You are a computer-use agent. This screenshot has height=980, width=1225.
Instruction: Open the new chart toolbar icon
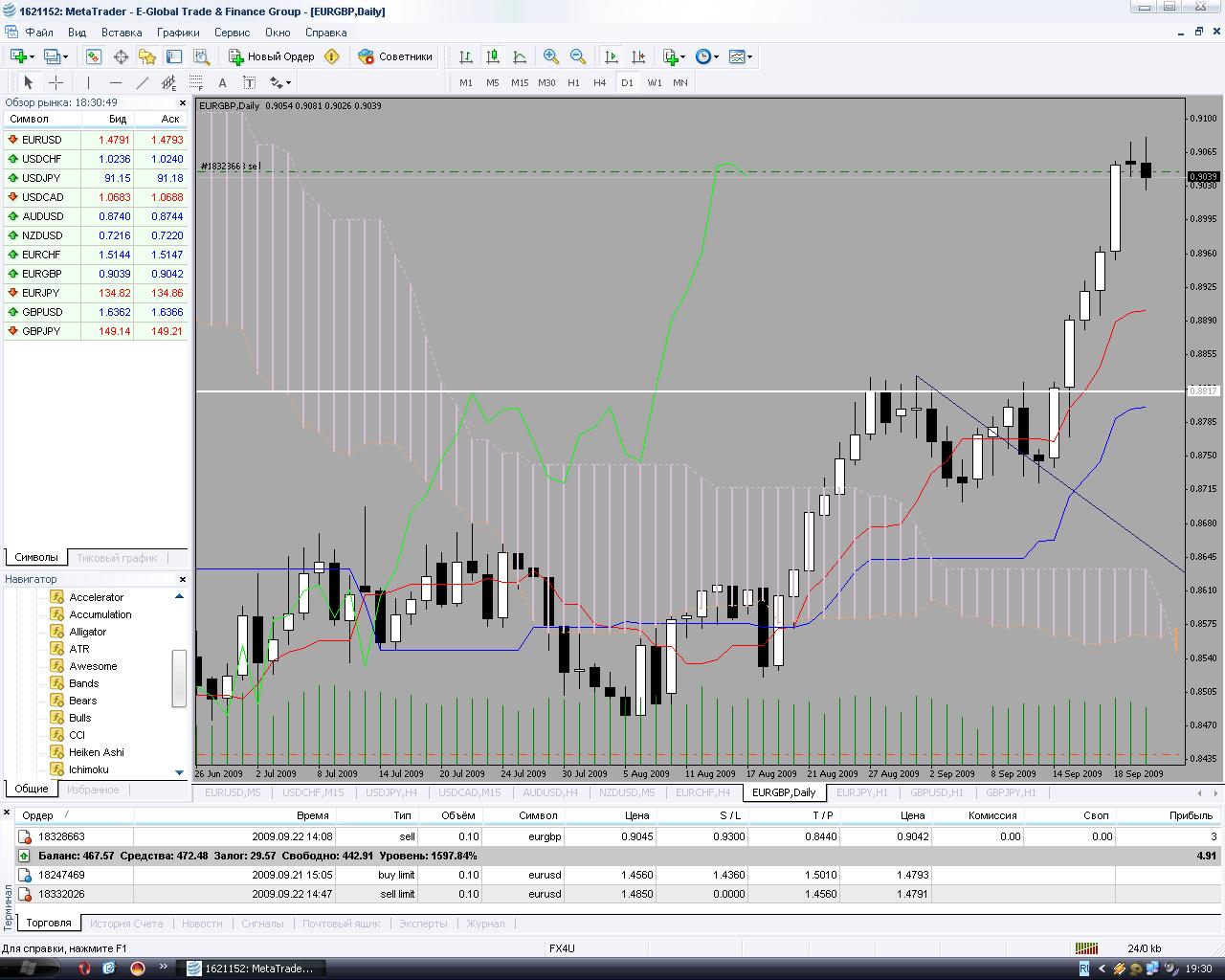click(x=21, y=56)
